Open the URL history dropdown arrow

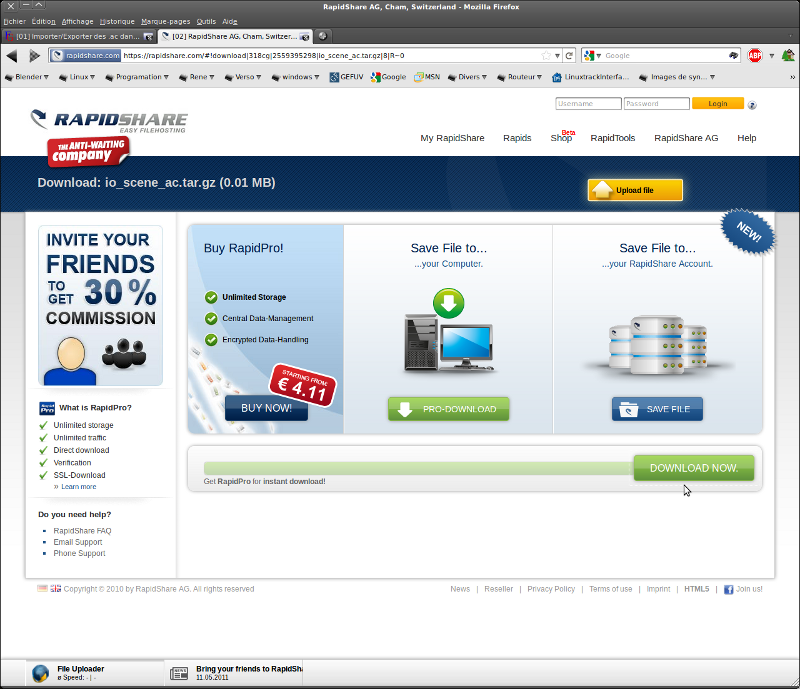[x=558, y=56]
